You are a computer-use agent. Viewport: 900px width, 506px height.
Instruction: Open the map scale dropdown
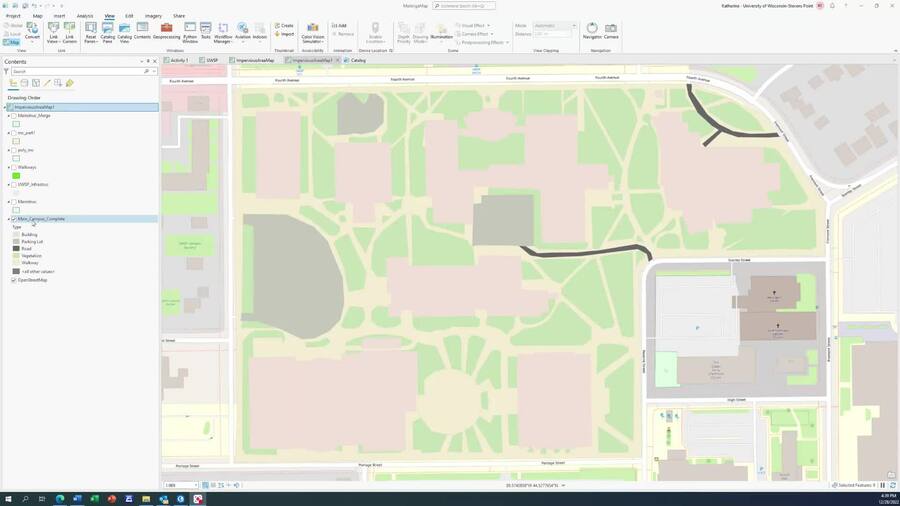click(x=195, y=485)
